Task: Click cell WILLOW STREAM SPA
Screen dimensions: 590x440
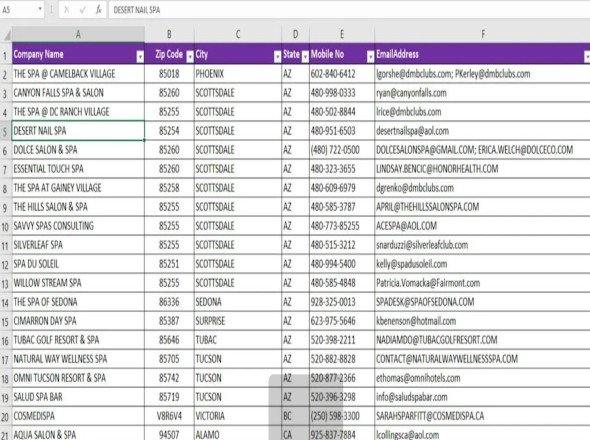Action: (78, 283)
